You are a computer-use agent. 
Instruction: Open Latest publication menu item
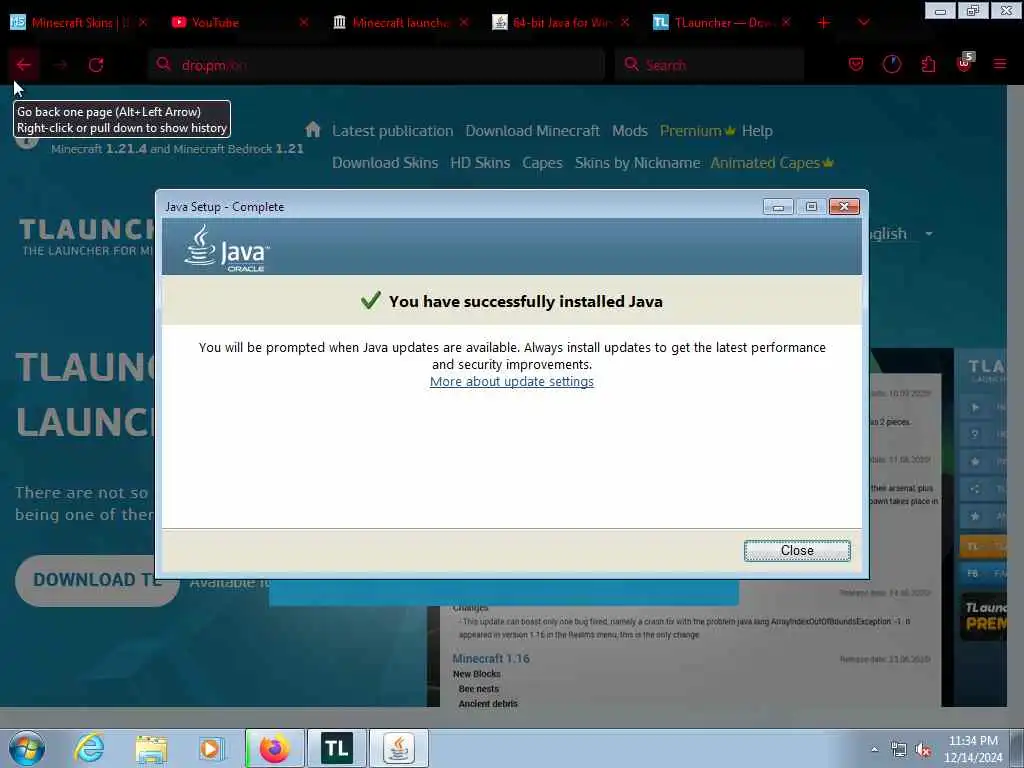pyautogui.click(x=392, y=131)
